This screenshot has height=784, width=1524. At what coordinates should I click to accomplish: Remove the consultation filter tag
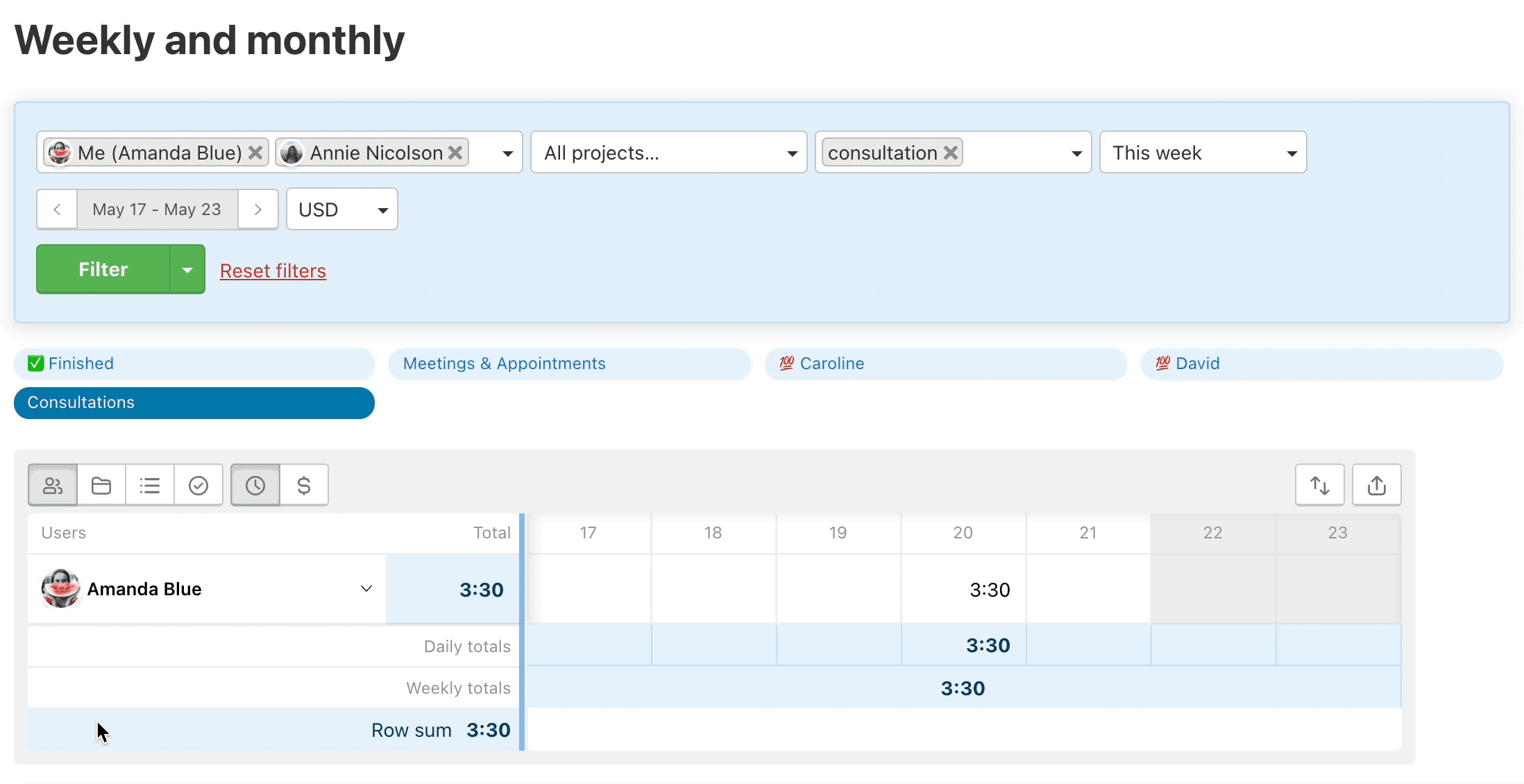(x=952, y=152)
